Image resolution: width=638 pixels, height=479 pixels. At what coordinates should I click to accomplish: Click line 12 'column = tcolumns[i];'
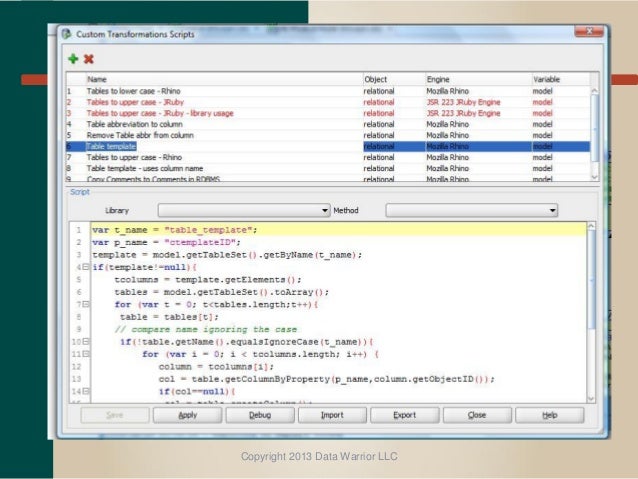point(216,366)
